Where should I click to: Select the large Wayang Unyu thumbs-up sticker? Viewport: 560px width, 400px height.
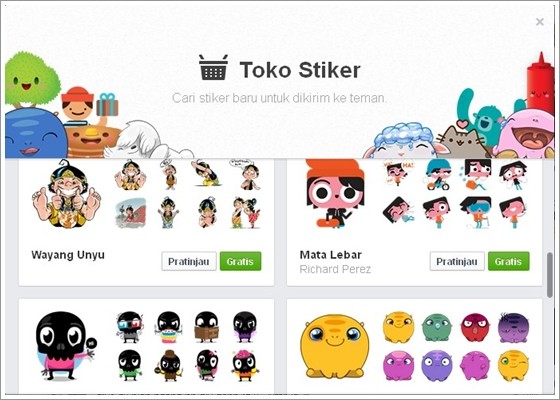click(x=67, y=194)
